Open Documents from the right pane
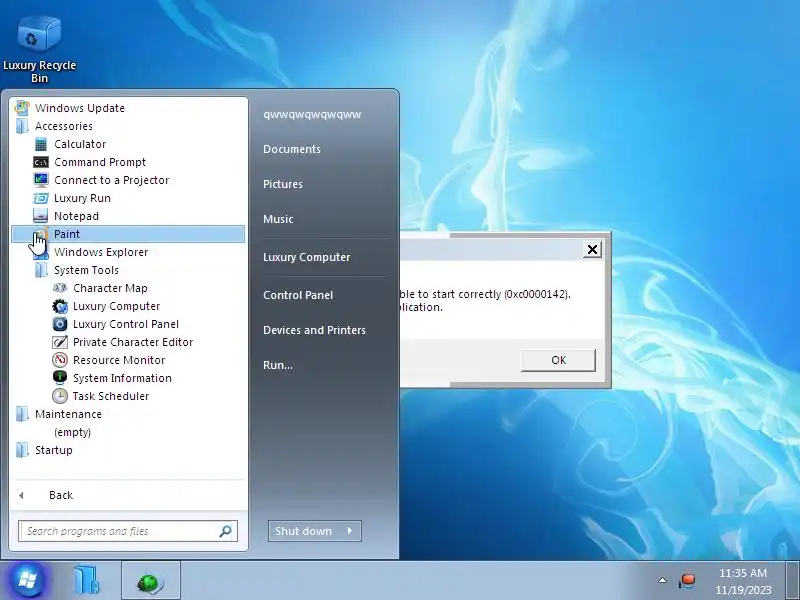Screen dimensions: 800x600 pyautogui.click(x=292, y=149)
